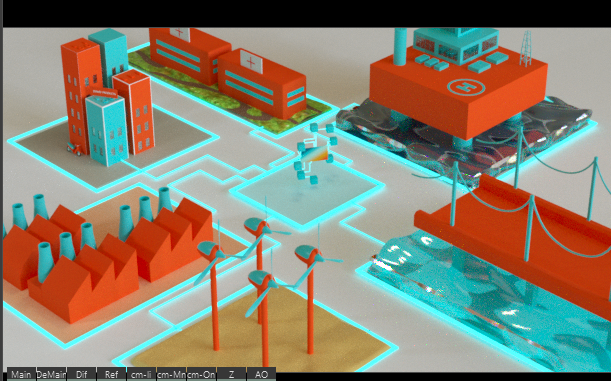Viewport: 611px width, 381px height.
Task: View the cm-li pass tab
Action: pyautogui.click(x=141, y=374)
